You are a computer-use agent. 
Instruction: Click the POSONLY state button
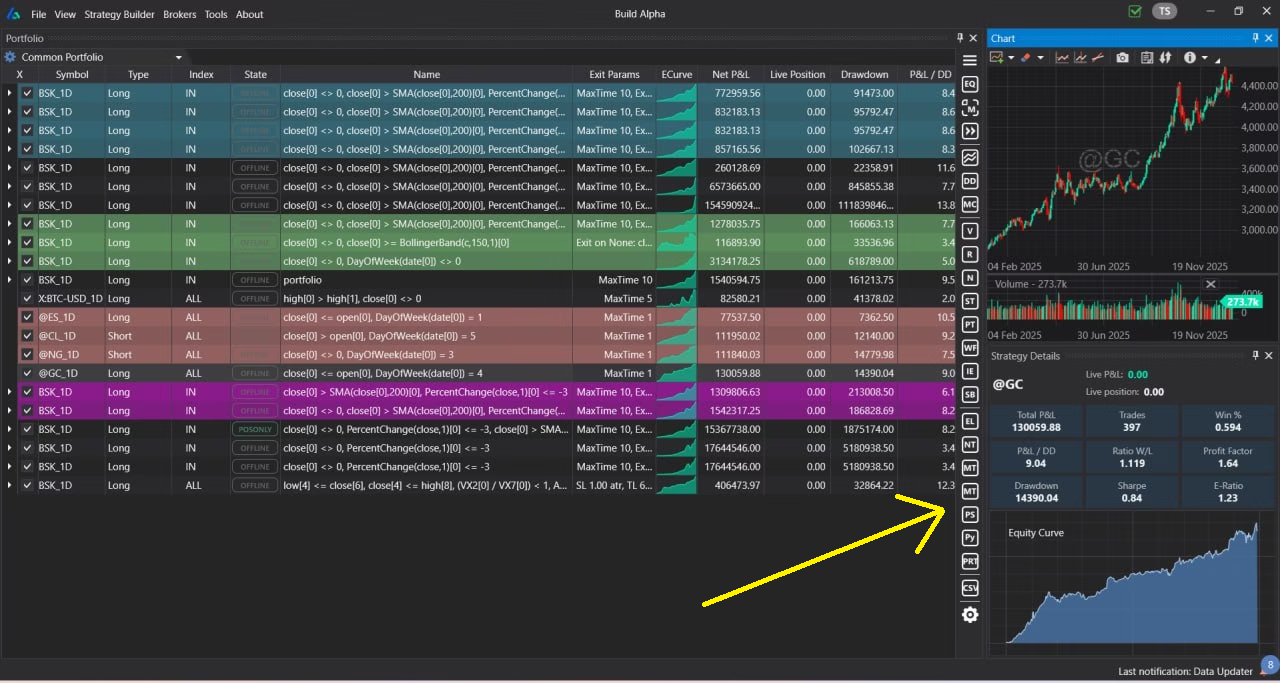click(x=255, y=429)
